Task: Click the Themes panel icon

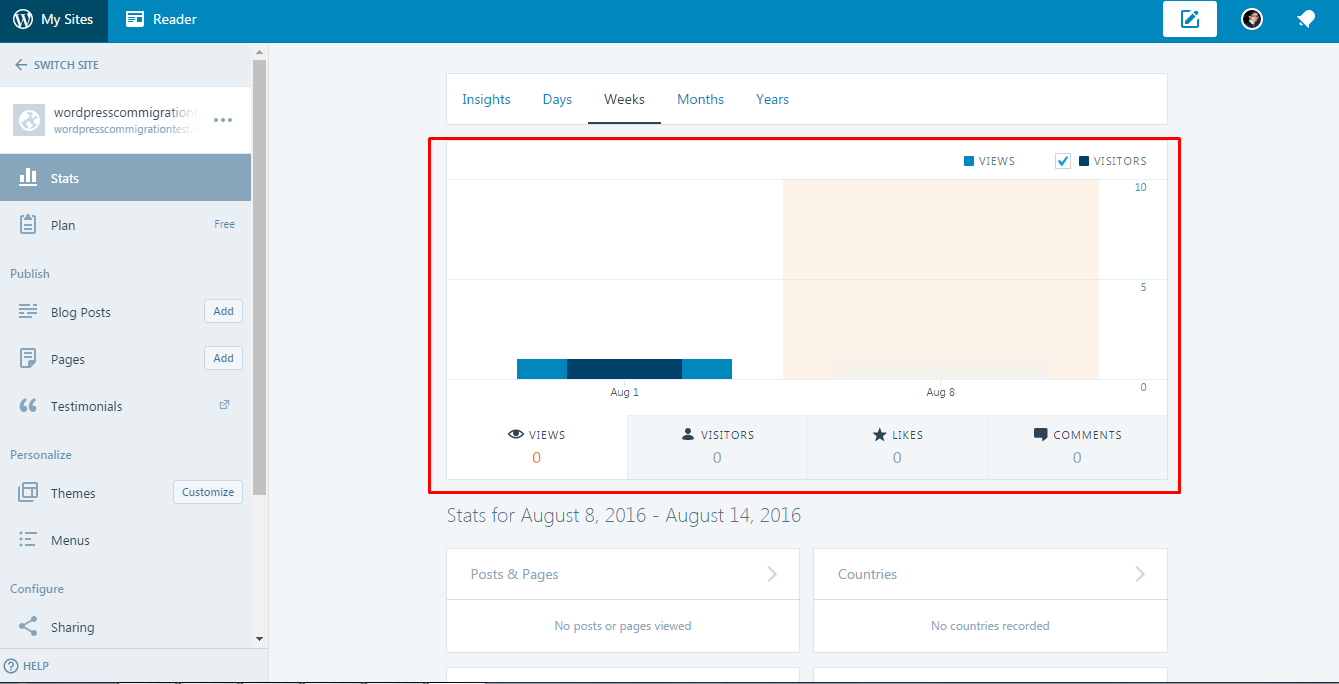Action: point(27,492)
